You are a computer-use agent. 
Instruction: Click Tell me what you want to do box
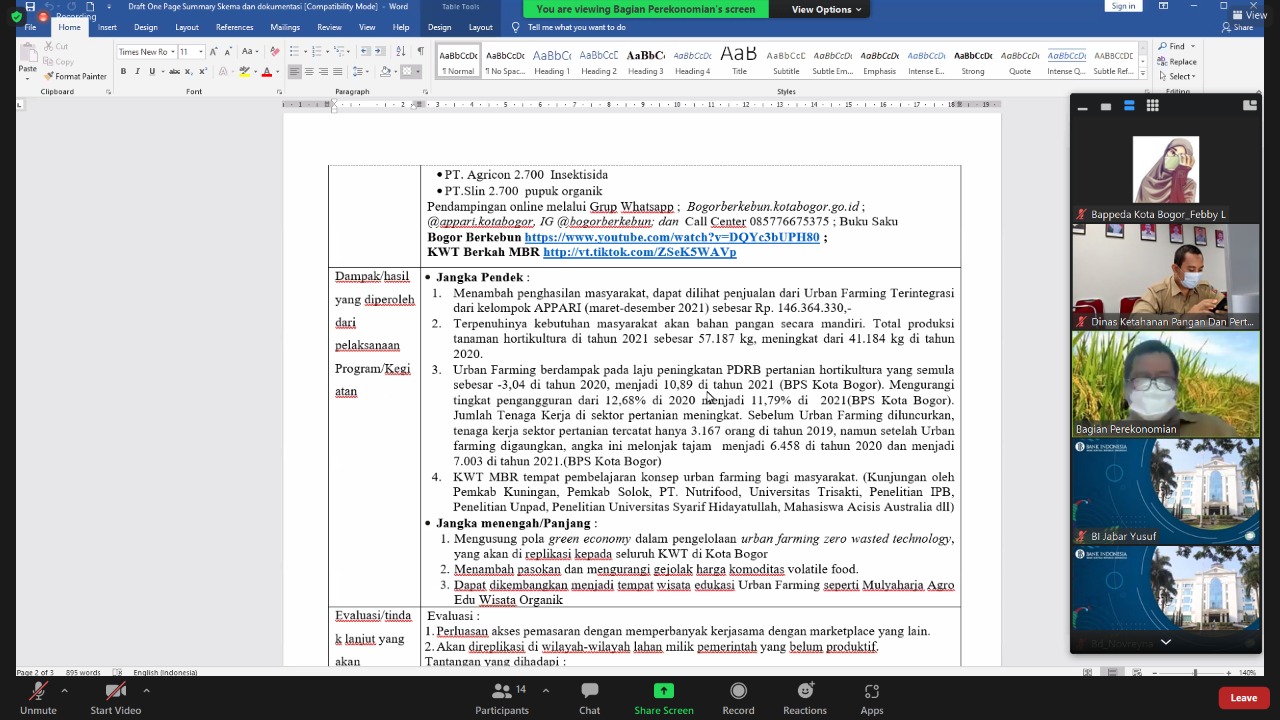pyautogui.click(x=576, y=27)
